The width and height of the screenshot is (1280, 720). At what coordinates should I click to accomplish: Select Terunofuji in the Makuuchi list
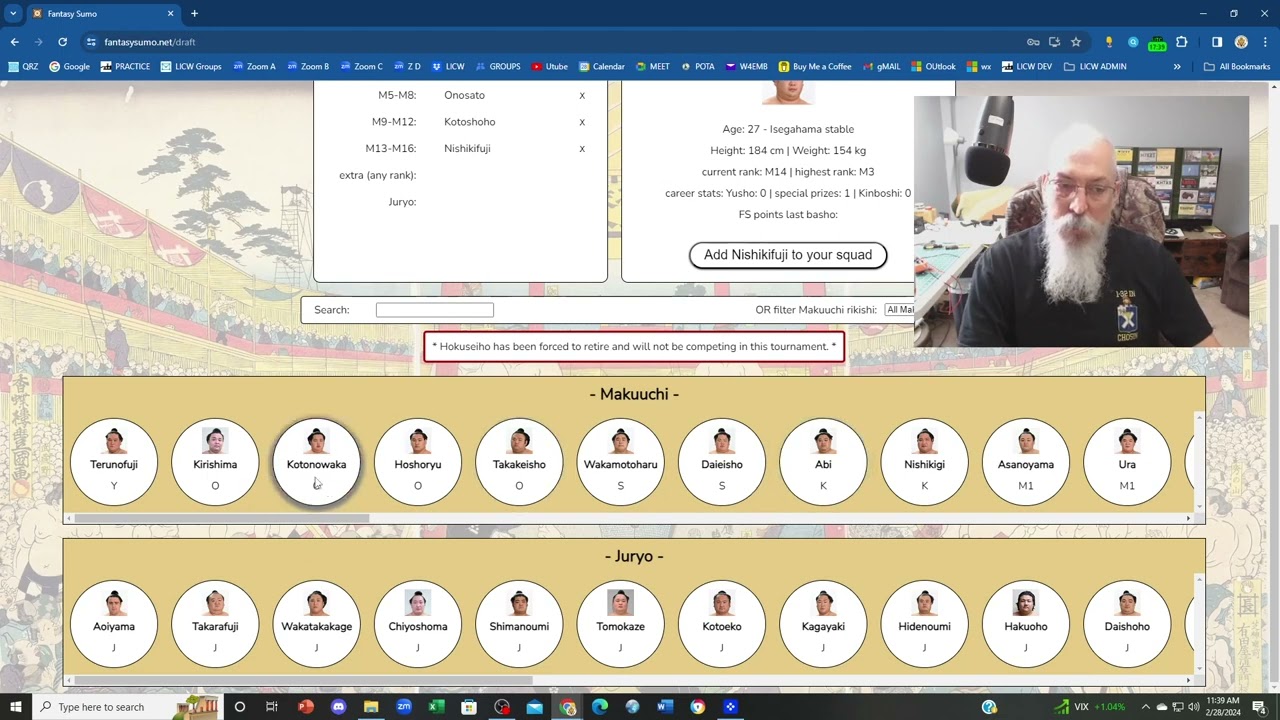pos(114,461)
